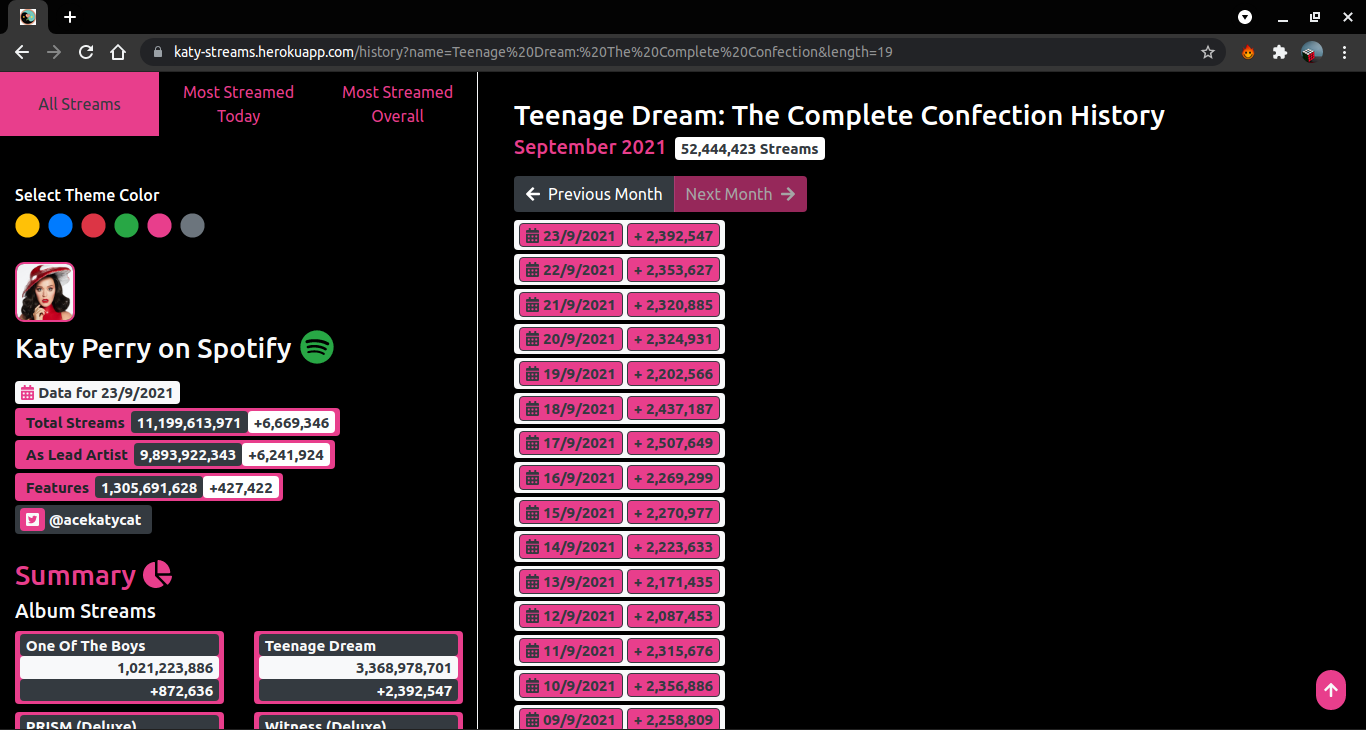Open a new browser tab
Screen dimensions: 1366x730
point(70,17)
